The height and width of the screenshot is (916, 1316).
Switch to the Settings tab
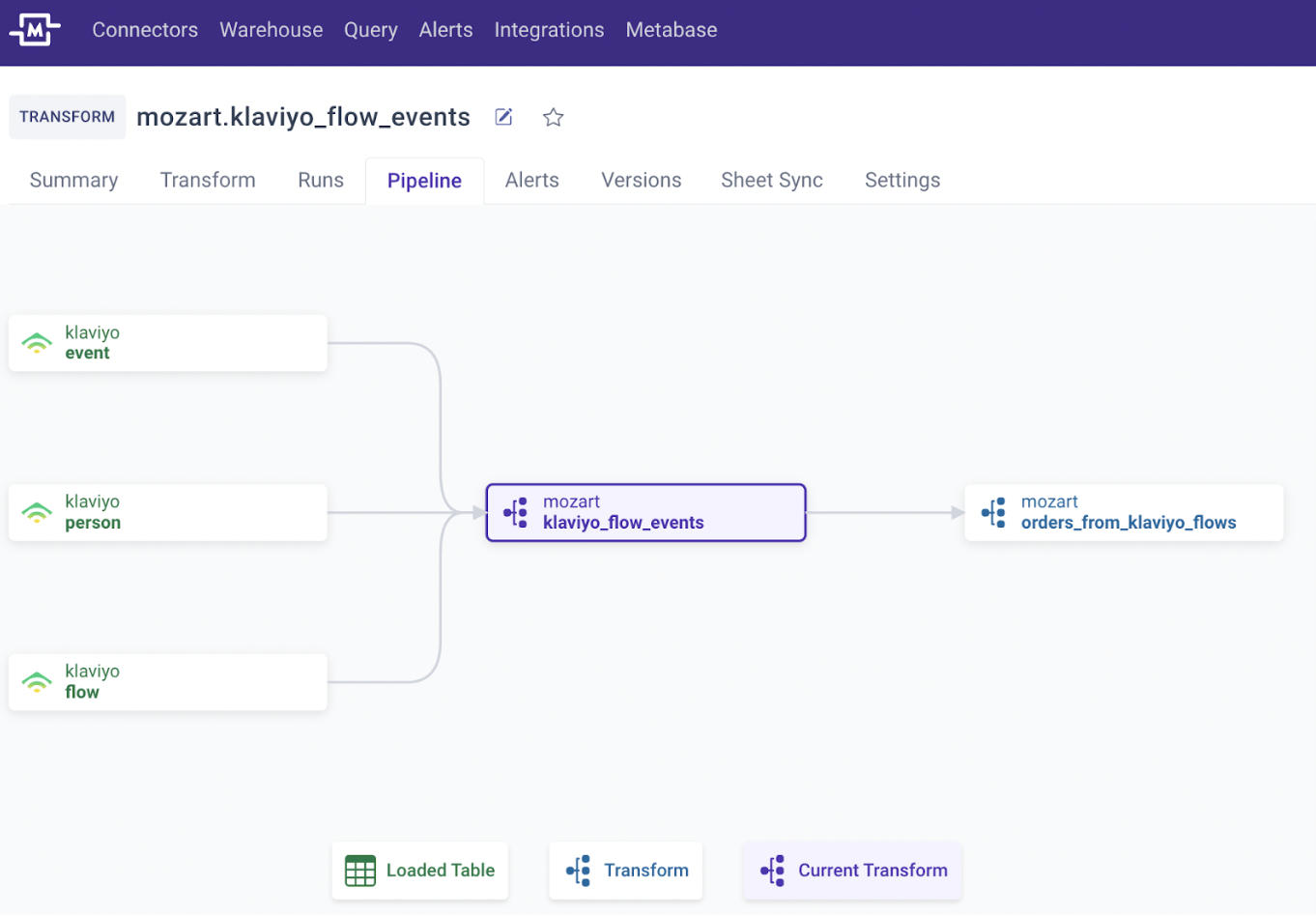[x=902, y=181]
